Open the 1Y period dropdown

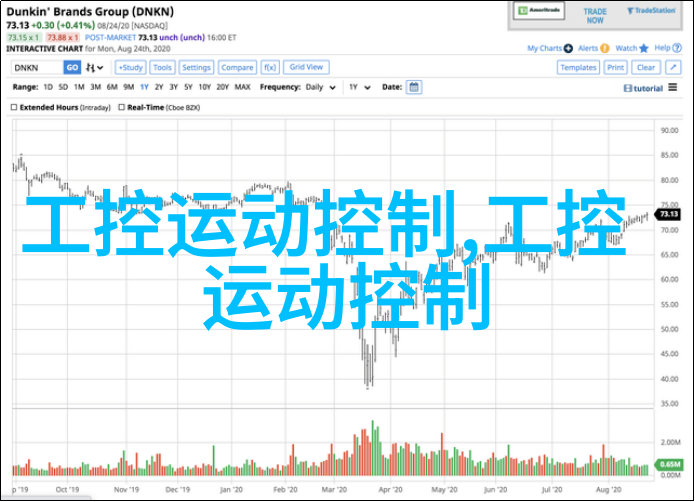coord(357,87)
